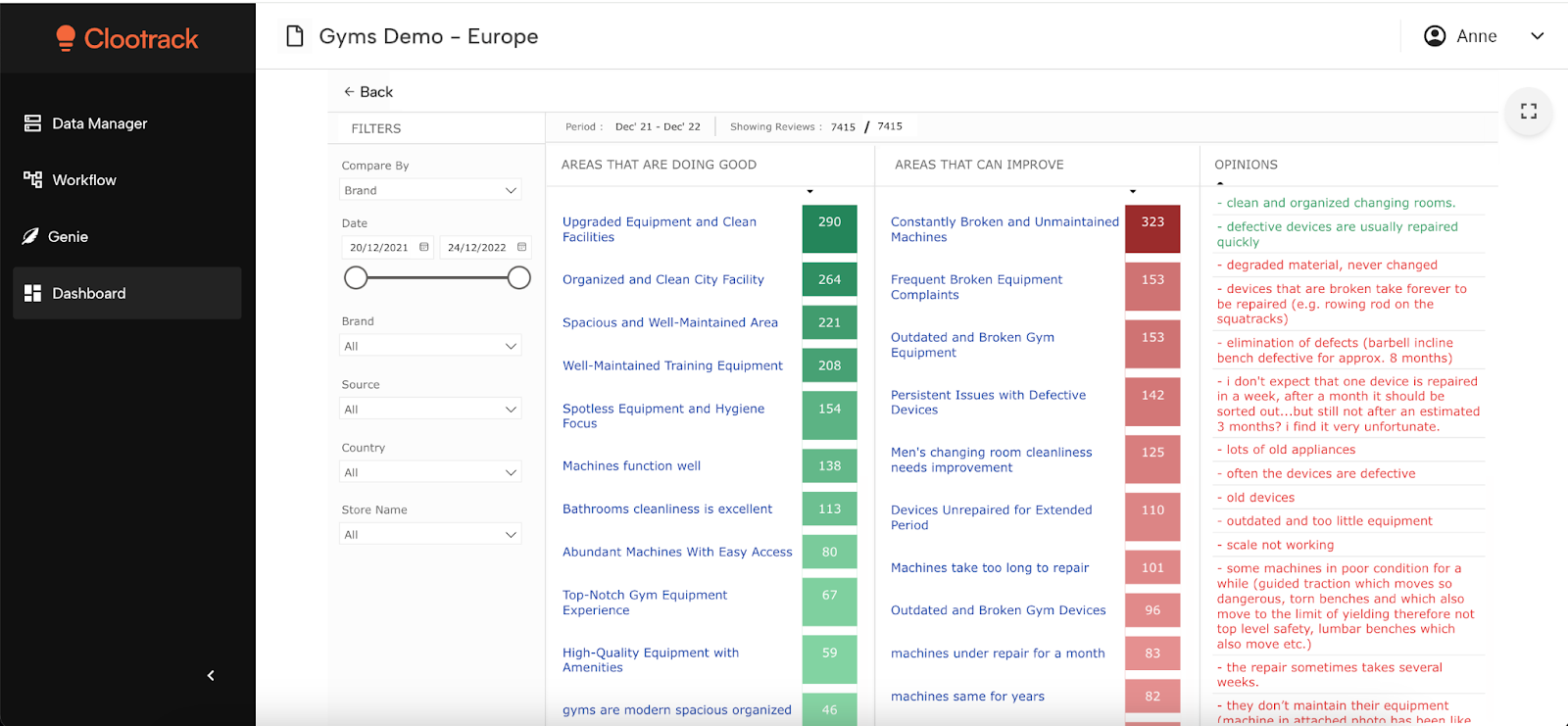The image size is (1568, 726).
Task: Click the red 323 count bar
Action: tap(1152, 229)
